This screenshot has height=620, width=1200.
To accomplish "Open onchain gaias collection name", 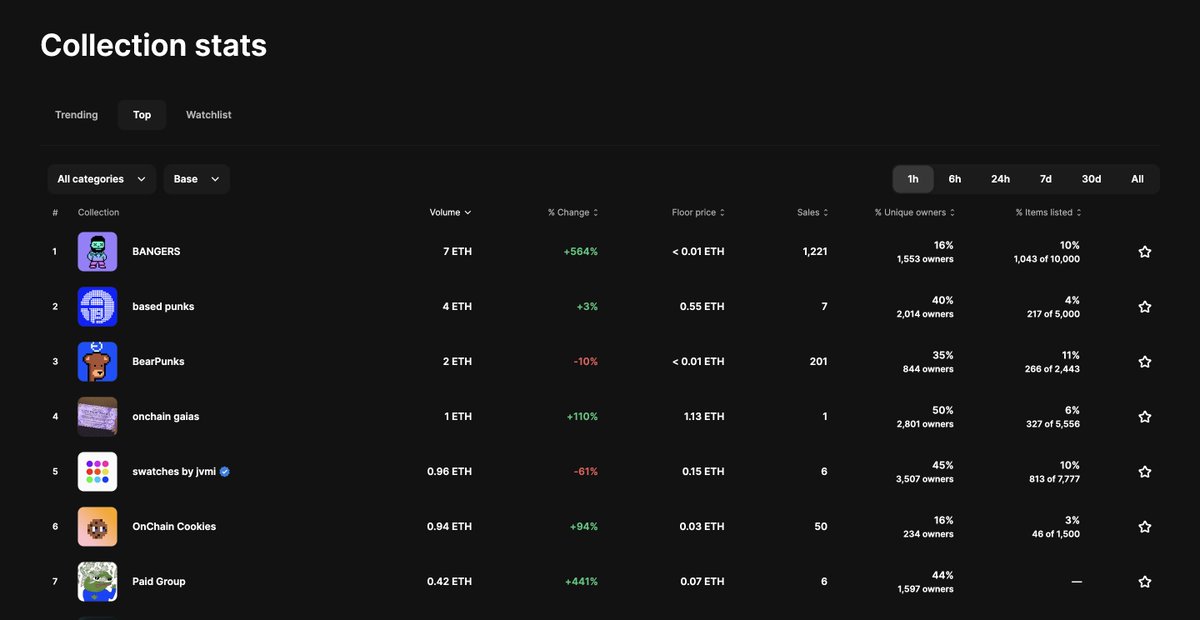I will [166, 417].
